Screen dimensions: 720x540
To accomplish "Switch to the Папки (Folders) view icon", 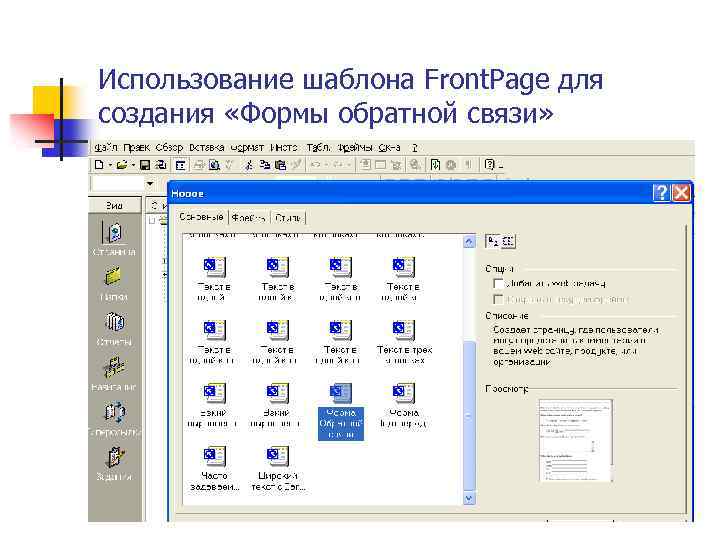I will pyautogui.click(x=113, y=277).
